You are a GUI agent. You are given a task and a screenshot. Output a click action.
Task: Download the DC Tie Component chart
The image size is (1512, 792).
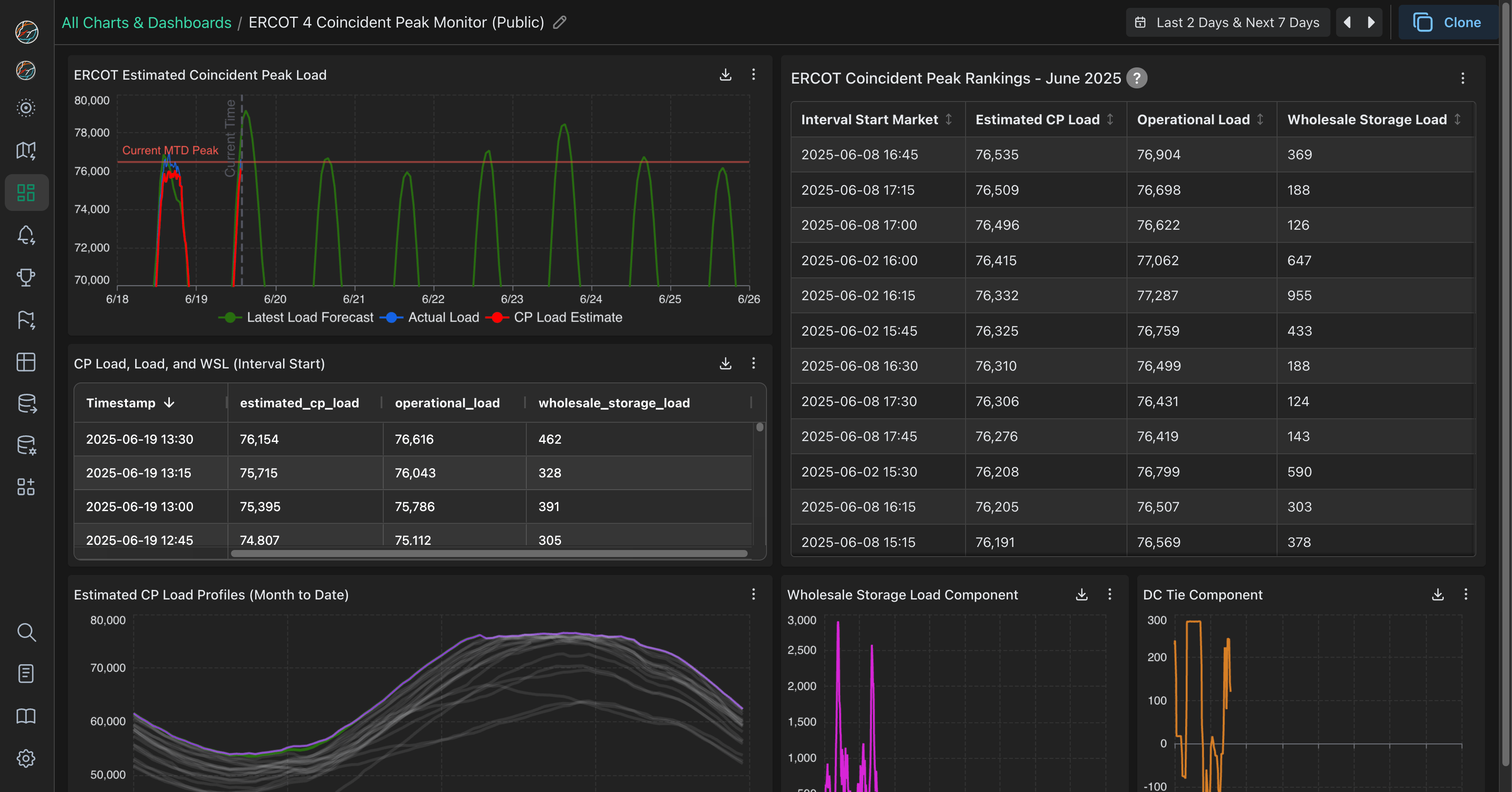(1438, 594)
